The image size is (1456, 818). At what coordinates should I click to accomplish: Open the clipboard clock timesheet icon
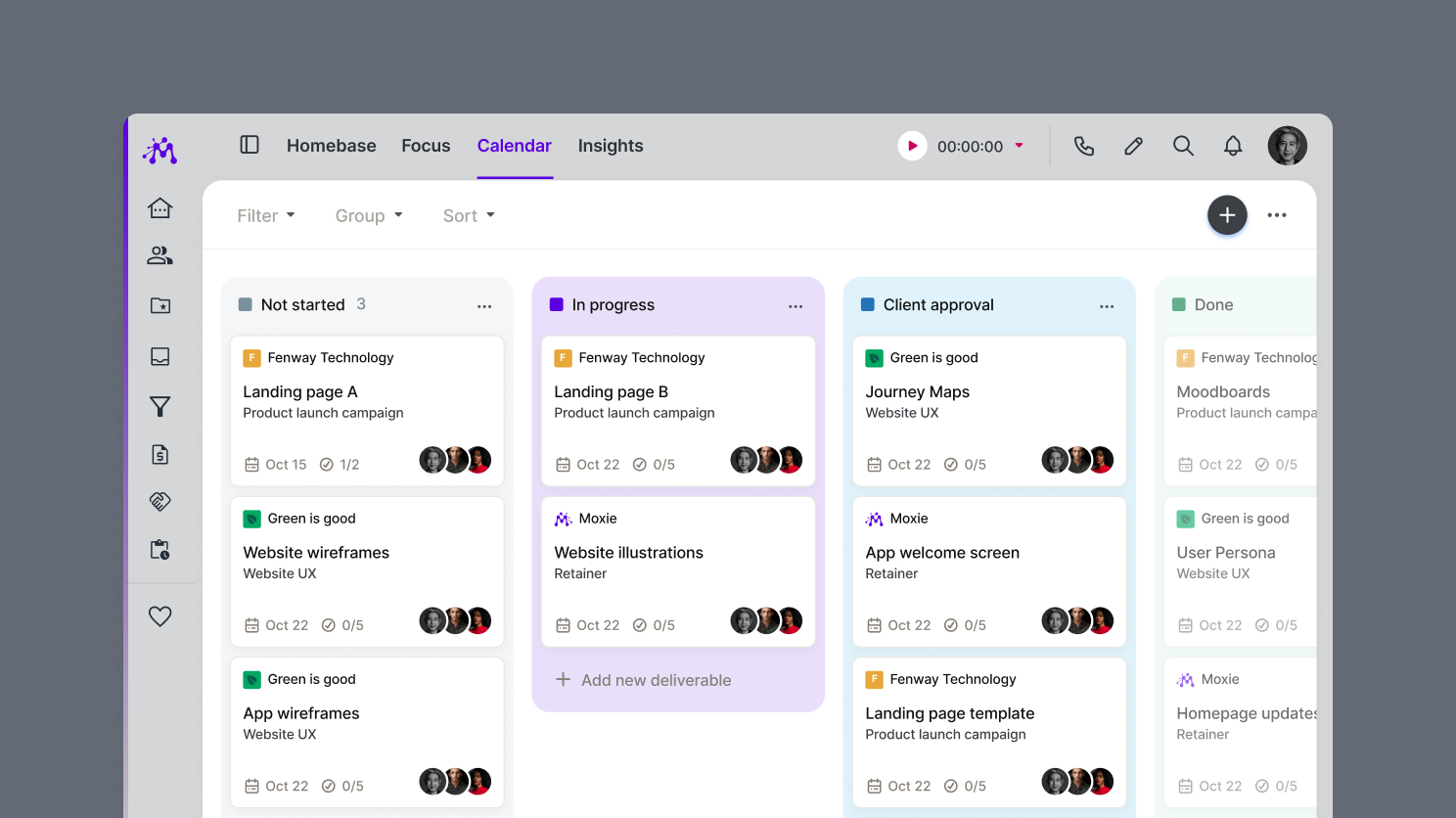coord(160,549)
